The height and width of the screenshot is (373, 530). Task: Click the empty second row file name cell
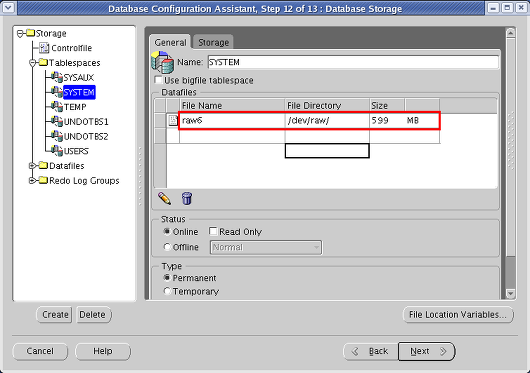pos(232,136)
